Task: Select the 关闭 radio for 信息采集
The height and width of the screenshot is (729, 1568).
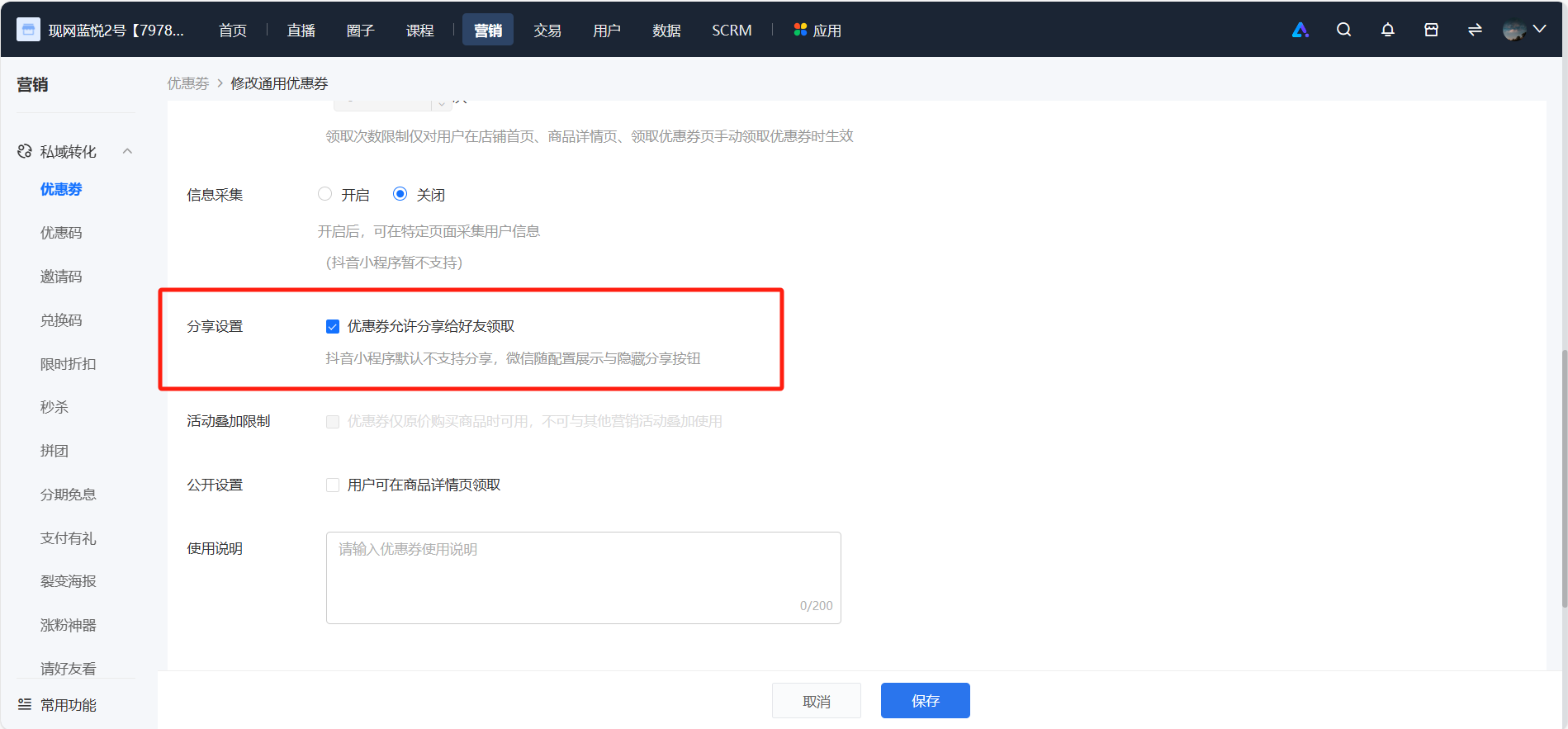Action: [x=400, y=194]
